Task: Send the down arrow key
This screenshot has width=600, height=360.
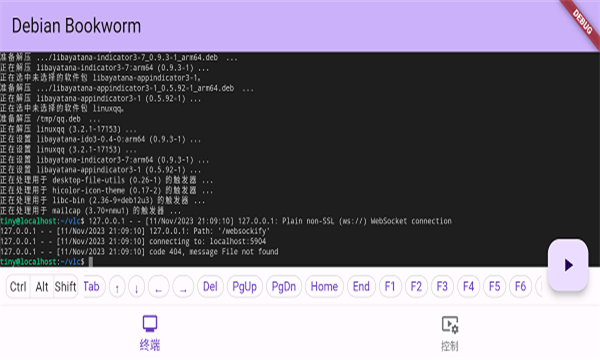Action: coord(136,287)
